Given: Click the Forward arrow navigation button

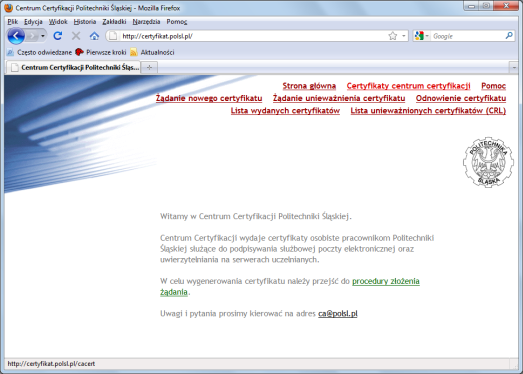Looking at the screenshot, I should coord(32,36).
